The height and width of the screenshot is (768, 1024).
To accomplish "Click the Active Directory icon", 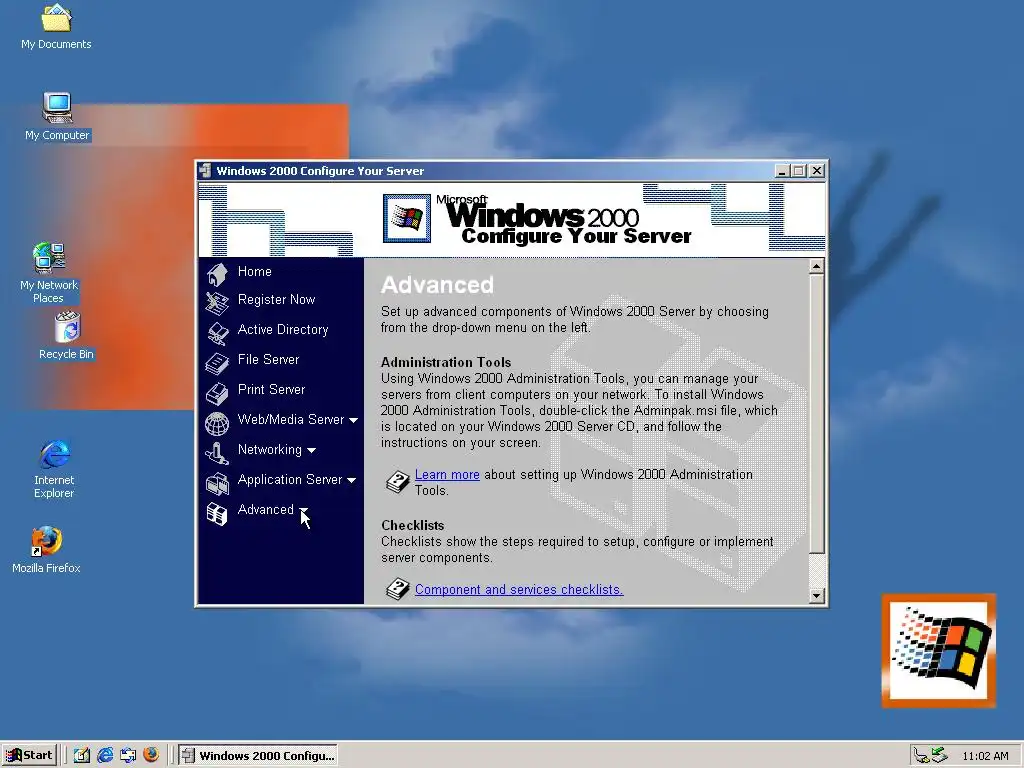I will coord(217,333).
